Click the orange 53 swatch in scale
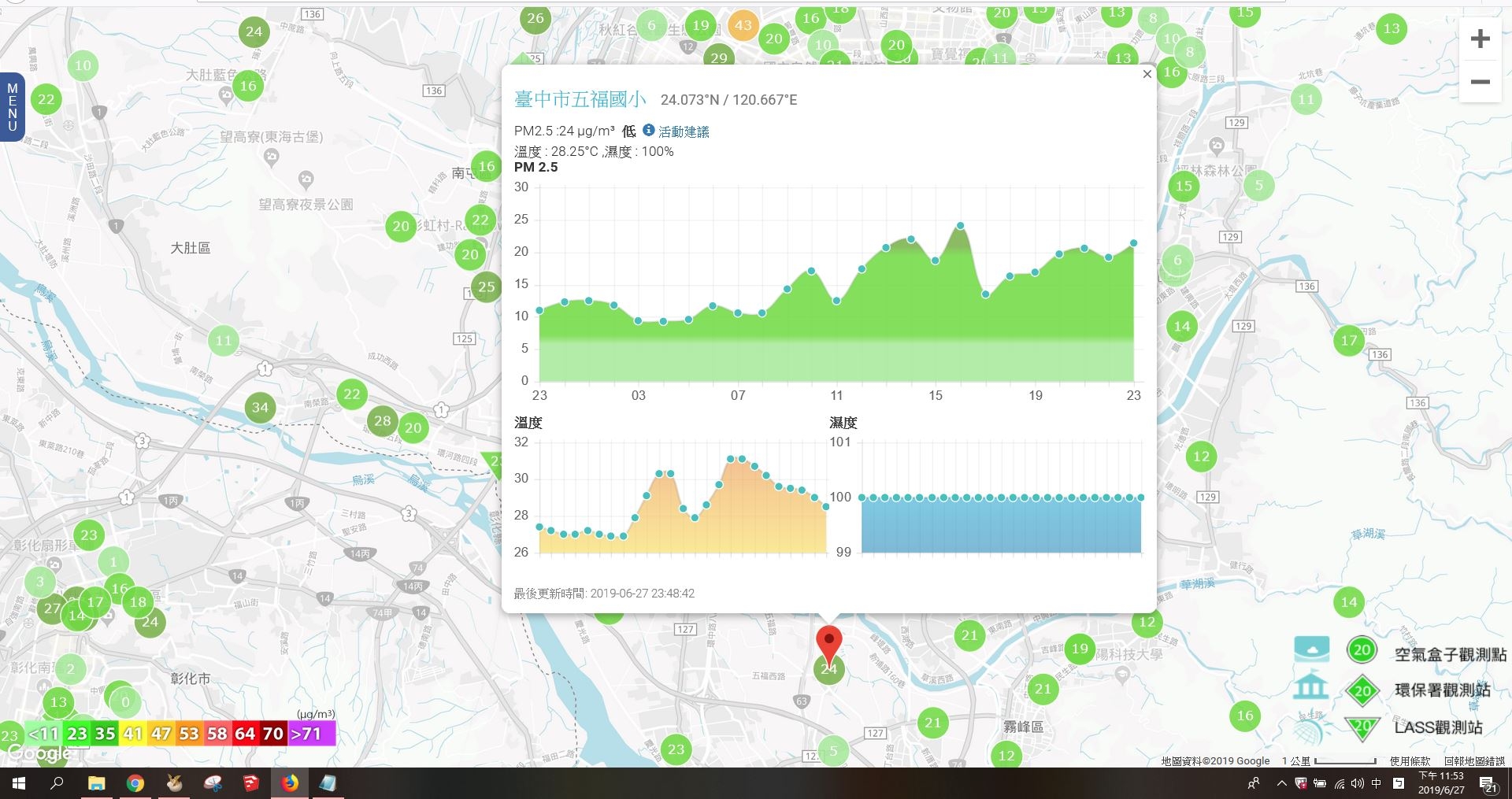This screenshot has height=799, width=1512. 189,734
